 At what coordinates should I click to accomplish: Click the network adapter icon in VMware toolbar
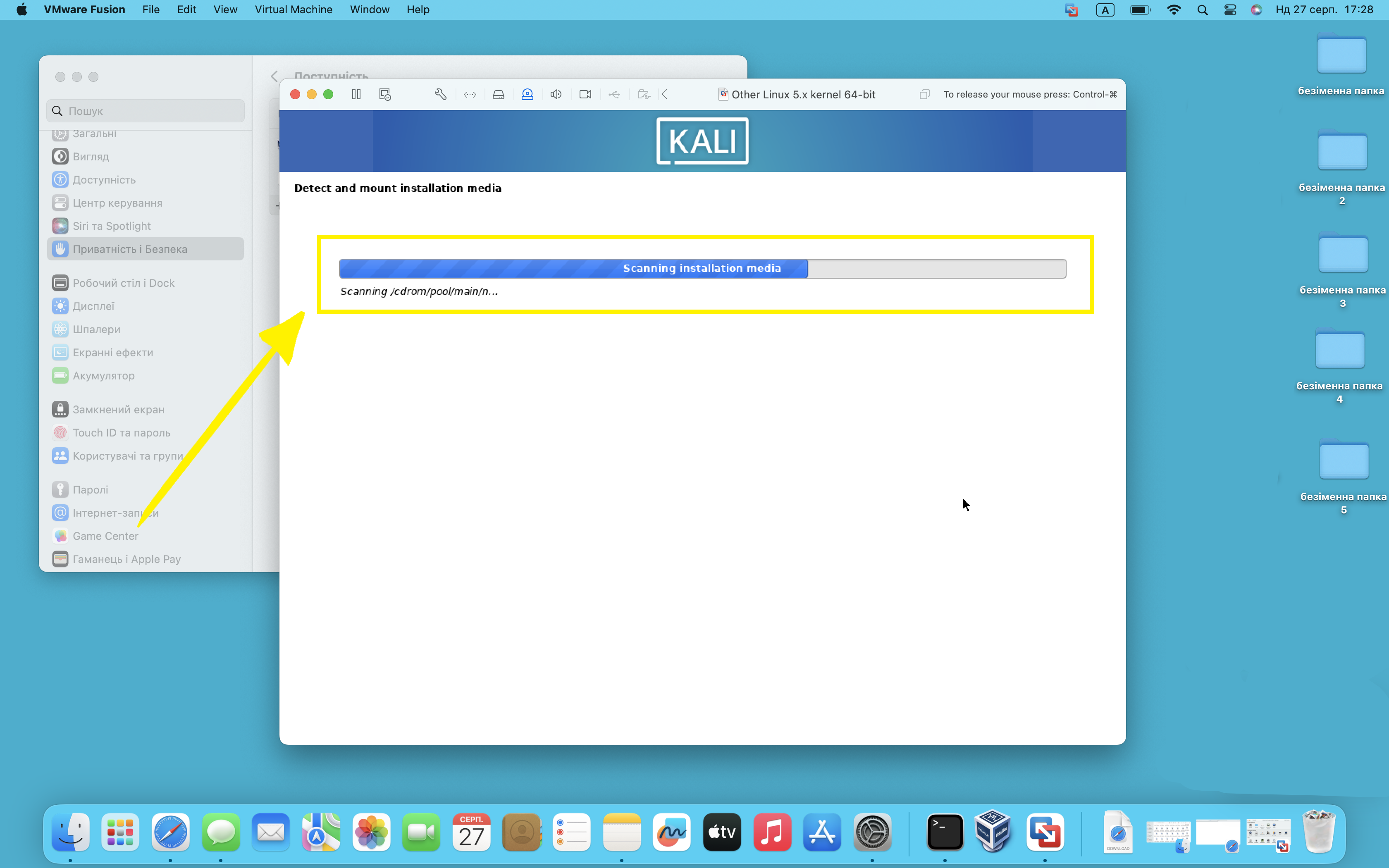pyautogui.click(x=470, y=94)
